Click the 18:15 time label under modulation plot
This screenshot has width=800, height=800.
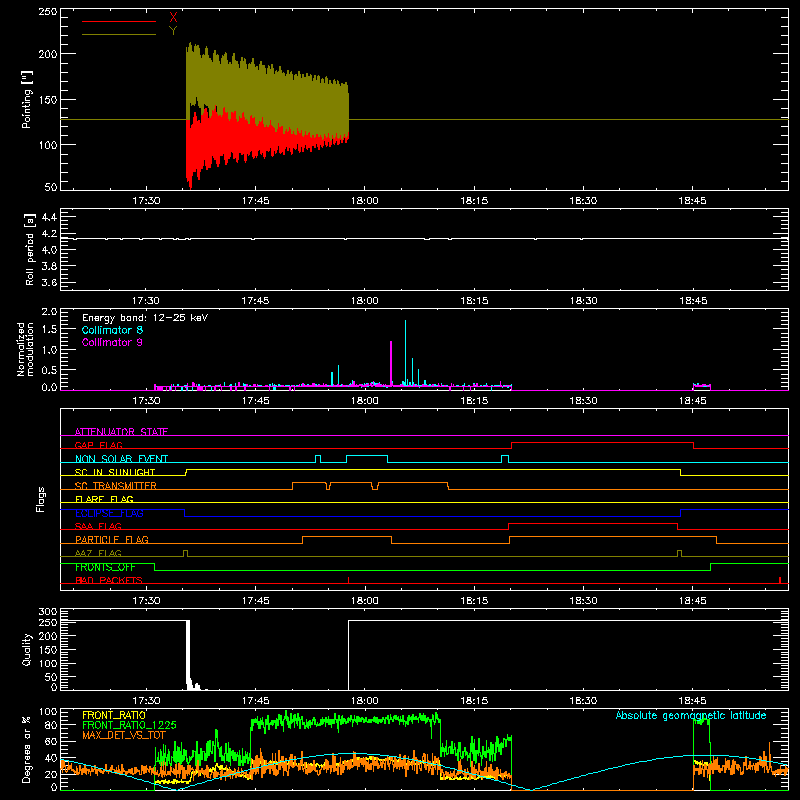(474, 401)
